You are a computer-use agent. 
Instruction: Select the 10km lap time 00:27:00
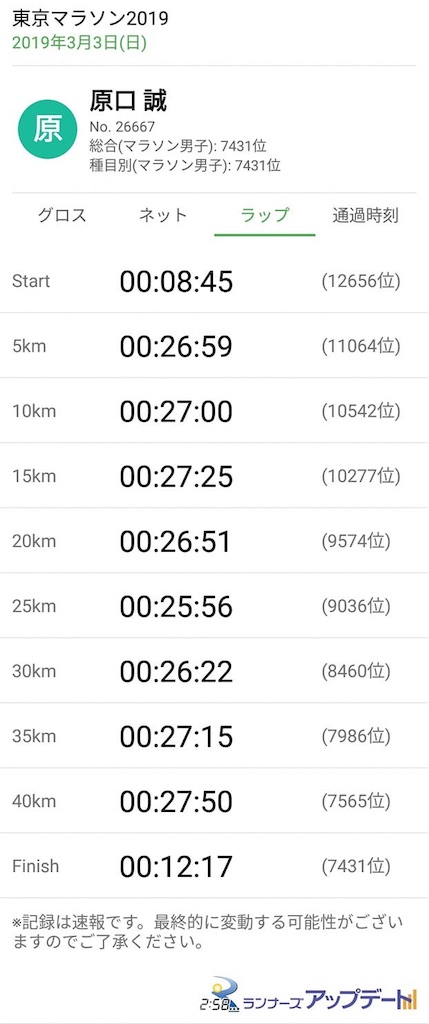[176, 411]
